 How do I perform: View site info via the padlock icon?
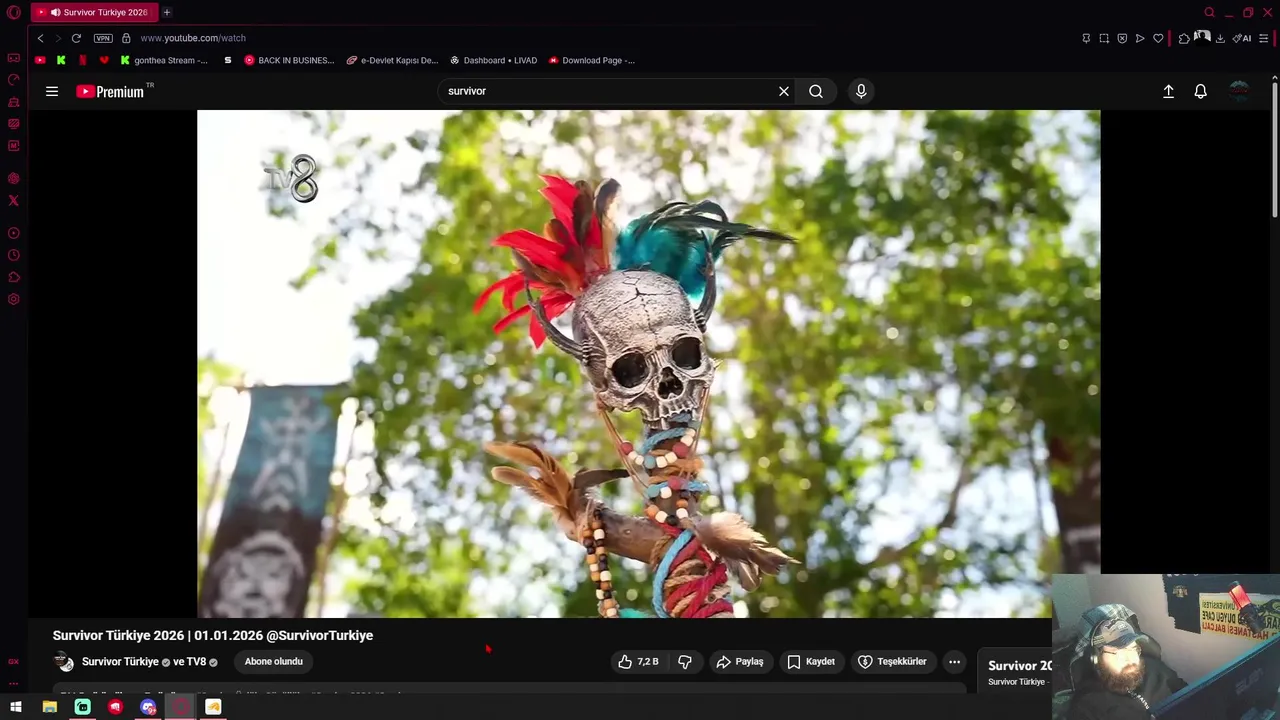point(126,38)
